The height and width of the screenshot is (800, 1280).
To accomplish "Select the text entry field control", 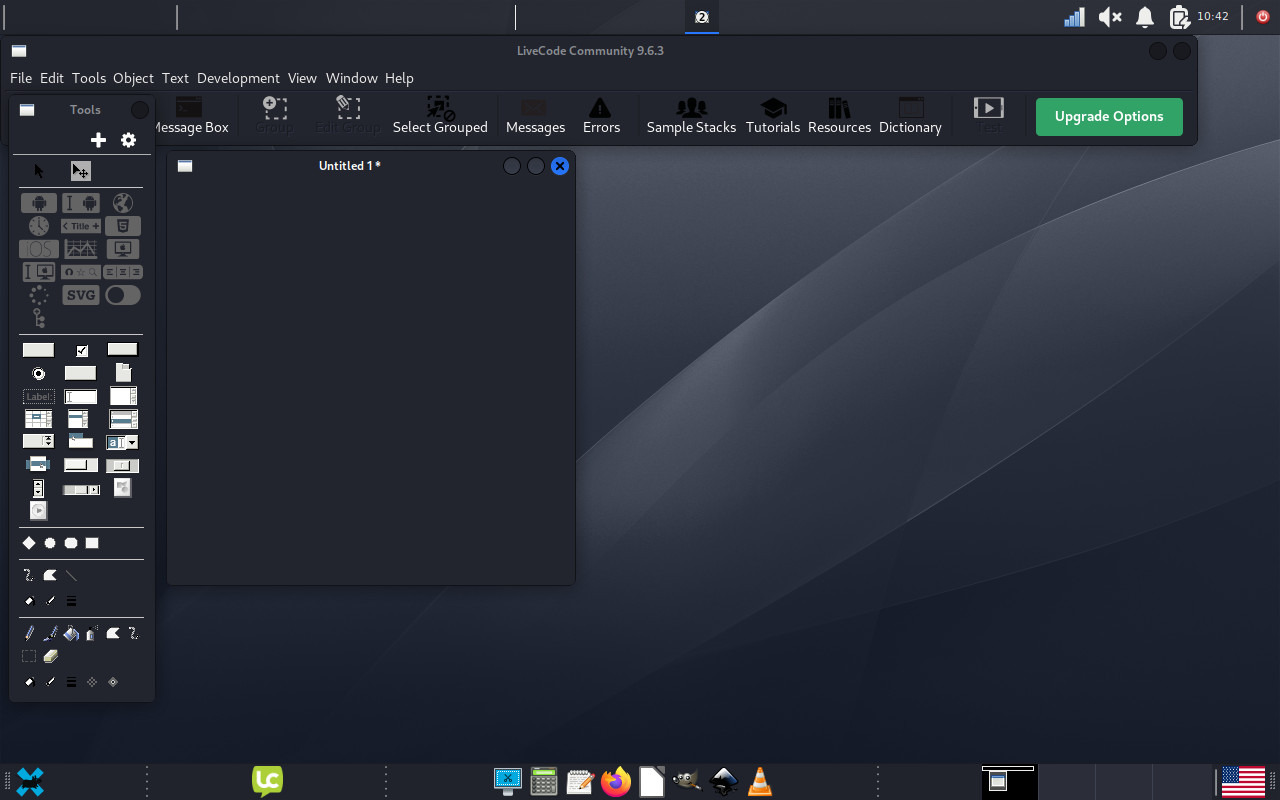I will (81, 396).
